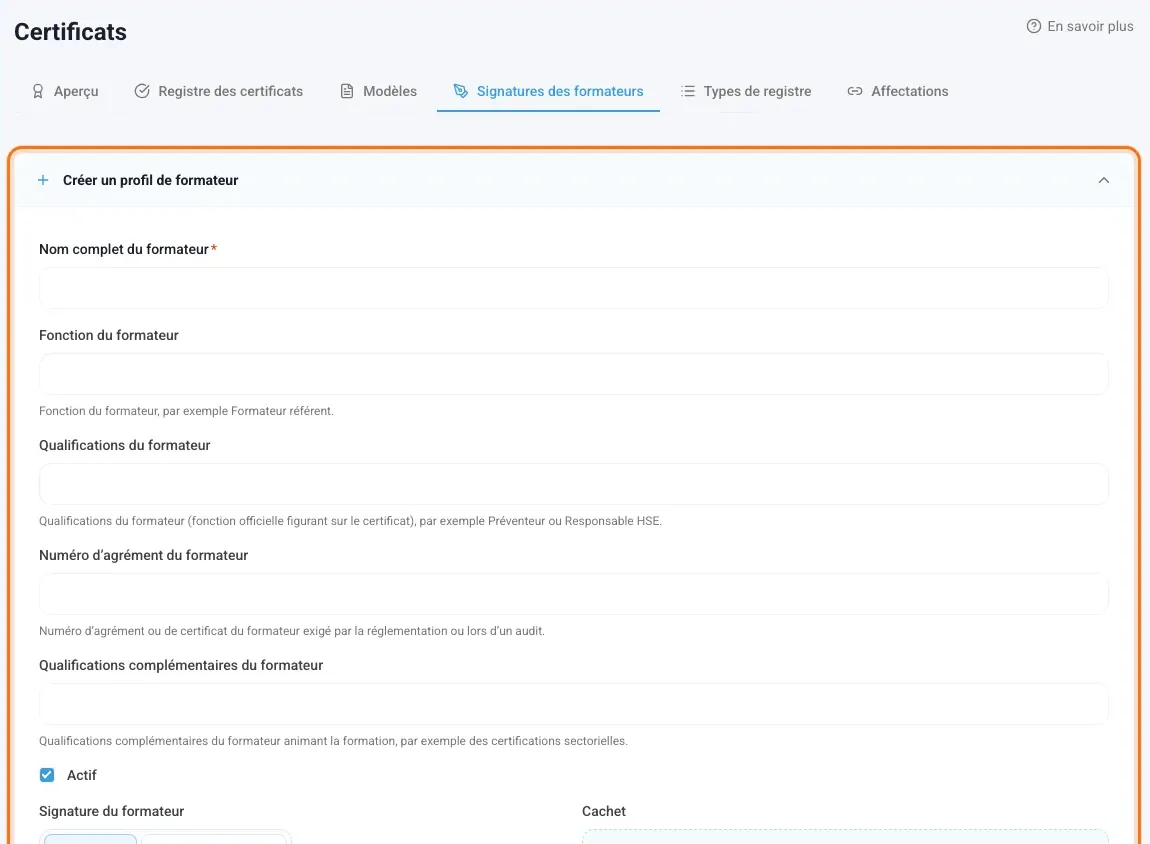Open the Aperçu tab
This screenshot has width=1150, height=844.
pos(65,91)
